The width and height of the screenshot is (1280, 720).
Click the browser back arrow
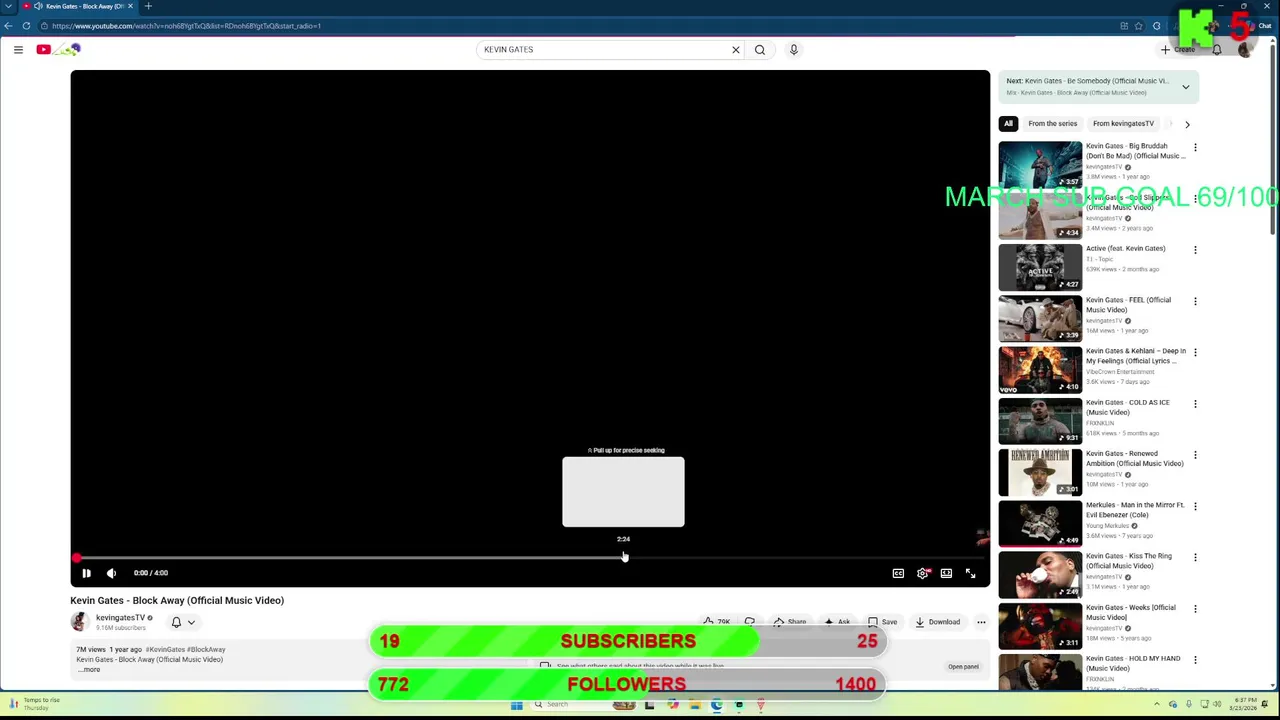9,26
